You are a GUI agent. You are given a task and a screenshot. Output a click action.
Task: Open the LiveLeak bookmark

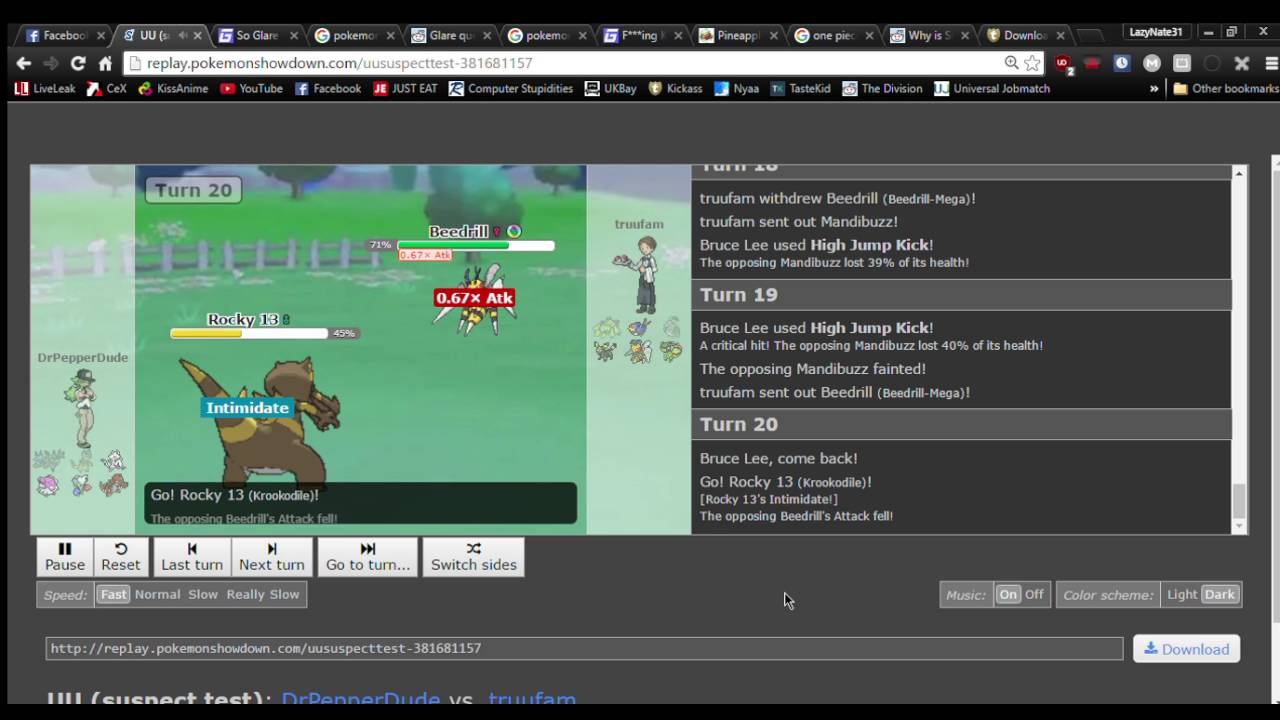(x=45, y=89)
